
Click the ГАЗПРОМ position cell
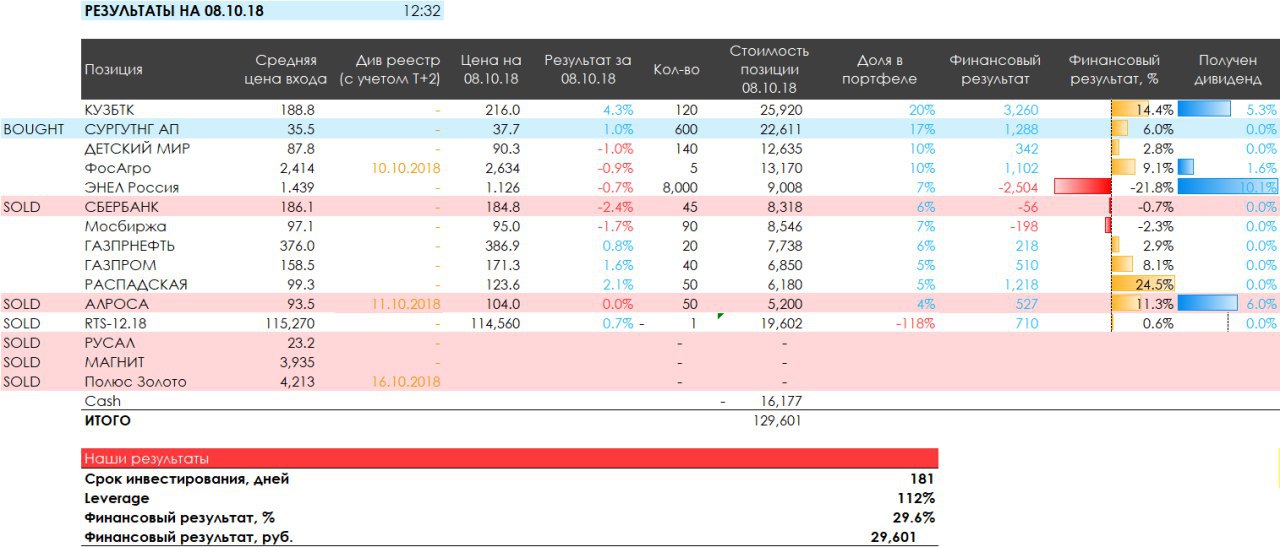point(120,265)
